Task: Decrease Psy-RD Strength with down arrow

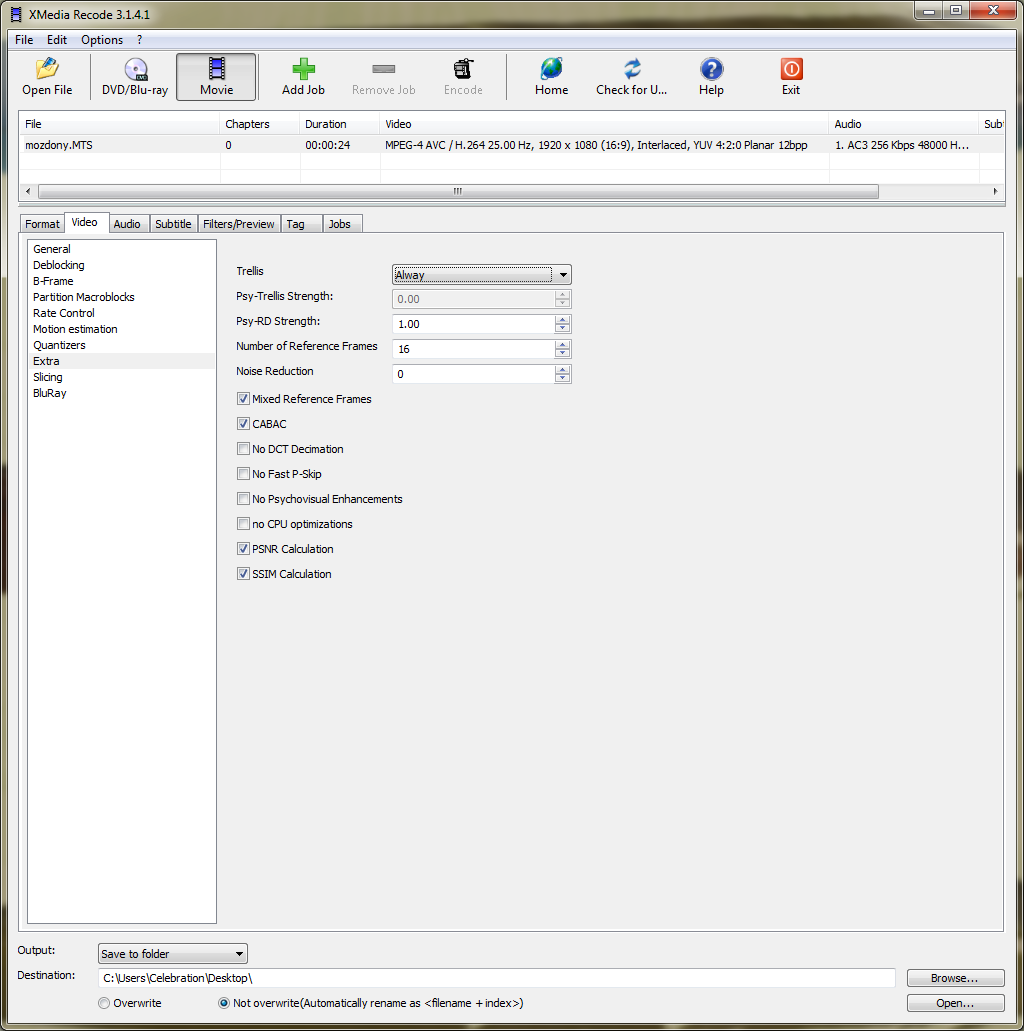Action: click(562, 328)
